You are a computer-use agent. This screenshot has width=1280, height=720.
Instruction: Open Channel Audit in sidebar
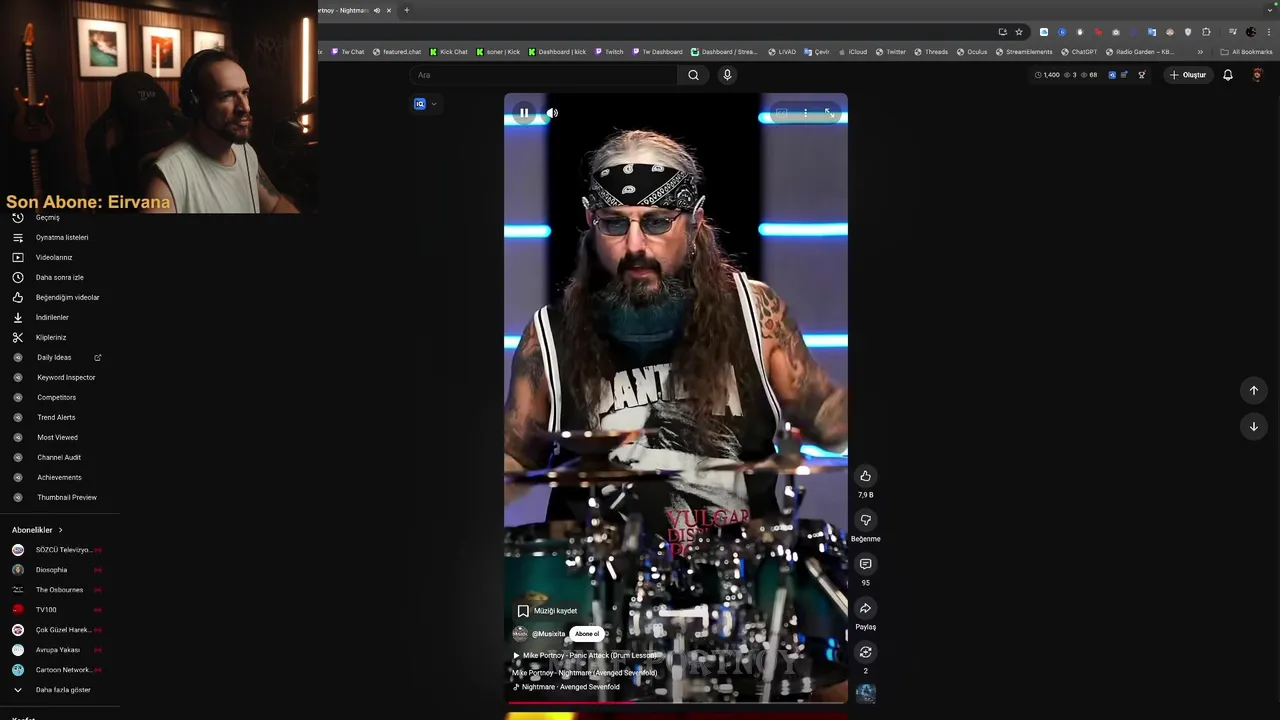click(60, 458)
